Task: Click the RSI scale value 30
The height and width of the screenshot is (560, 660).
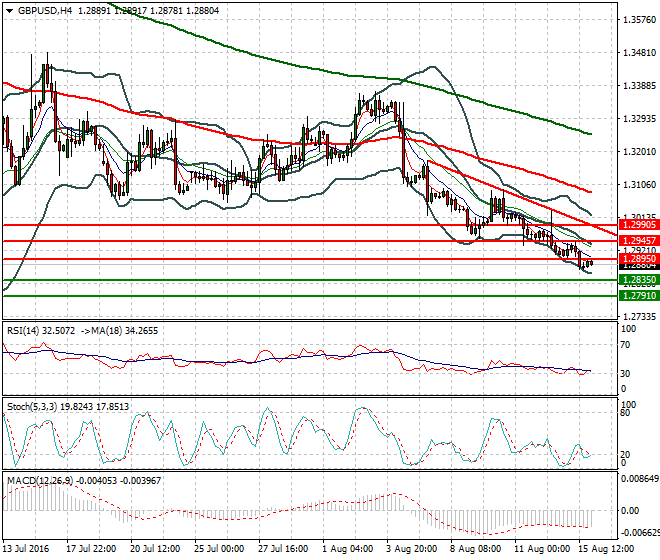Action: pyautogui.click(x=625, y=373)
